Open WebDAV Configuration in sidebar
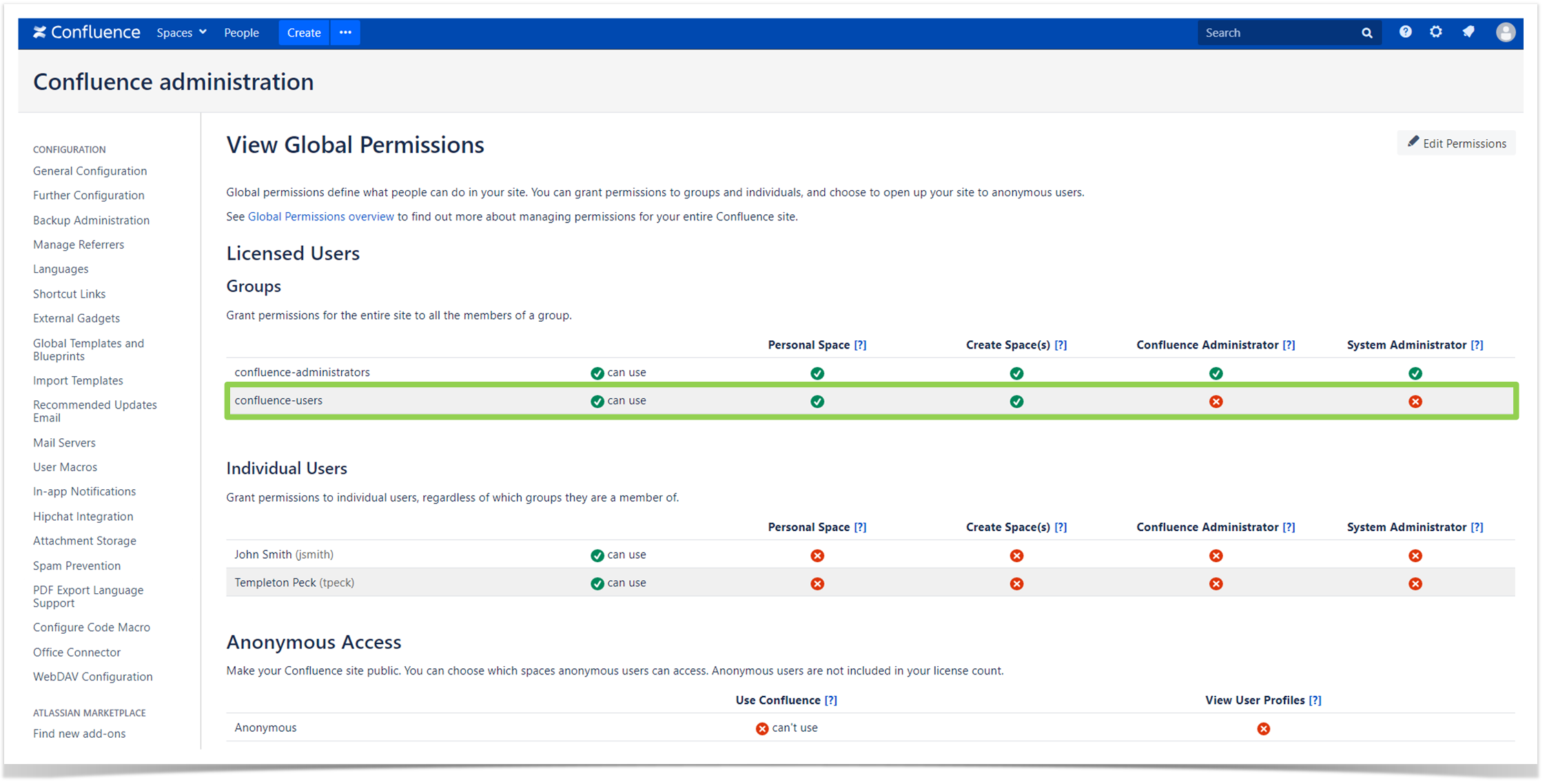This screenshot has width=1547, height=784. click(x=92, y=677)
